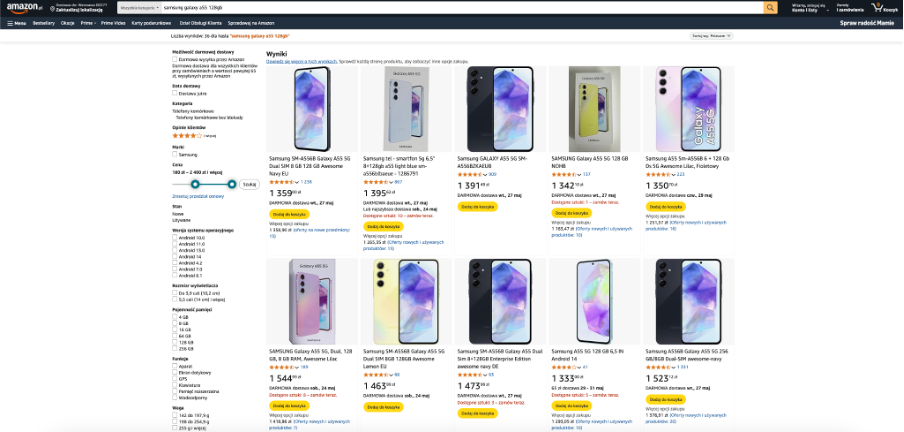This screenshot has height=432, width=904.
Task: Expand the sort by dropdown
Action: click(709, 35)
